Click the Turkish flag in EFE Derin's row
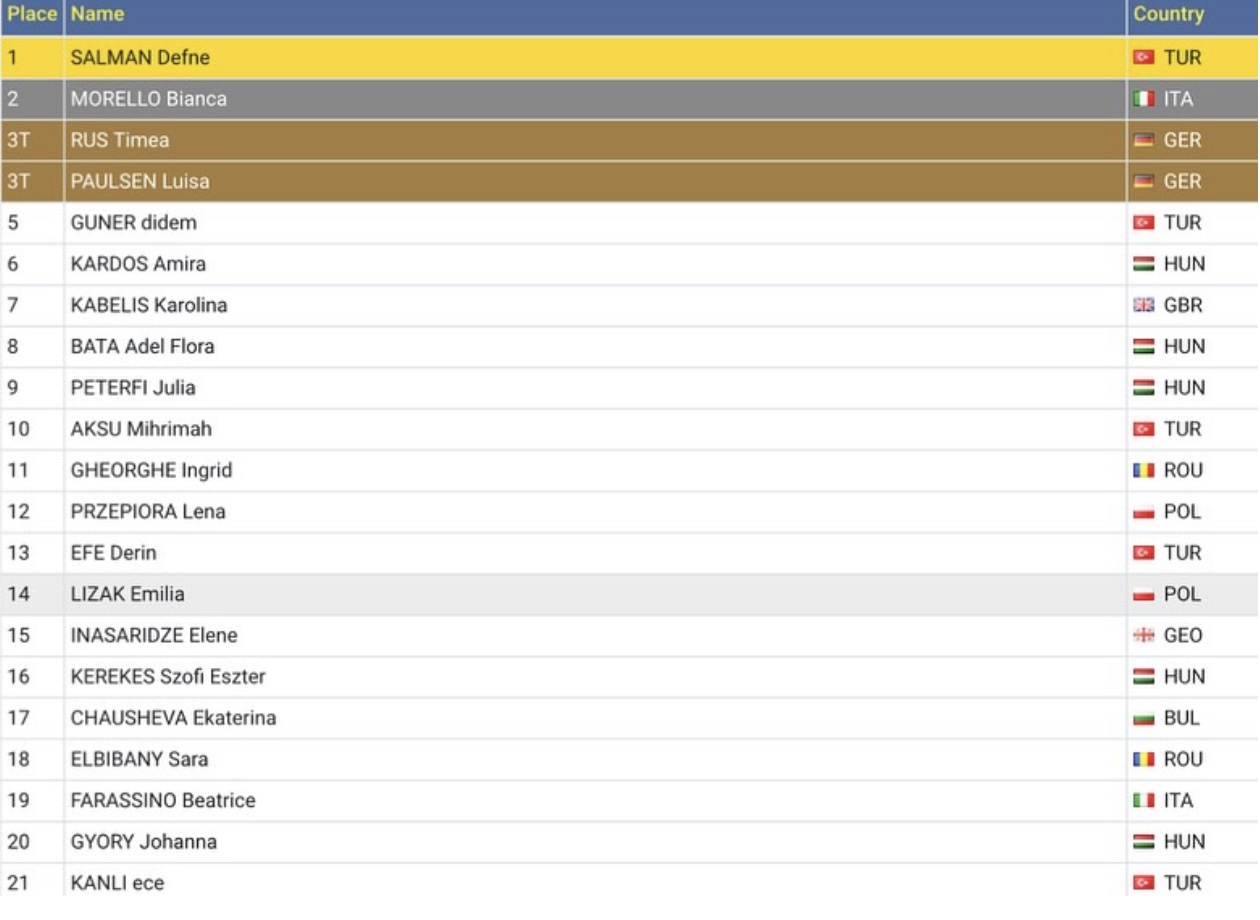The height and width of the screenshot is (920, 1260). (1144, 553)
